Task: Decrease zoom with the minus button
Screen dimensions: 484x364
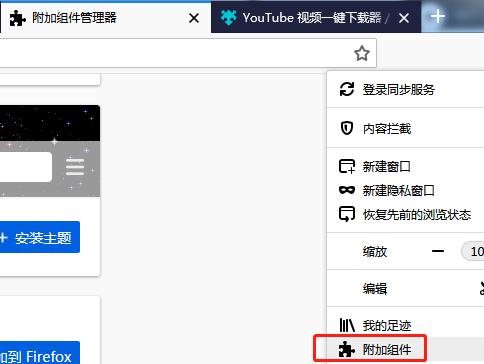Action: point(438,251)
